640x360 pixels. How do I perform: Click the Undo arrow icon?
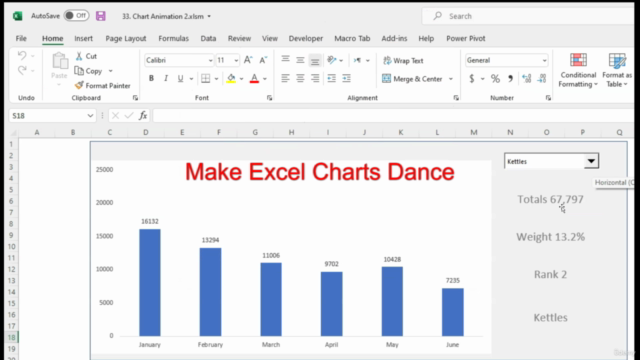(22, 55)
